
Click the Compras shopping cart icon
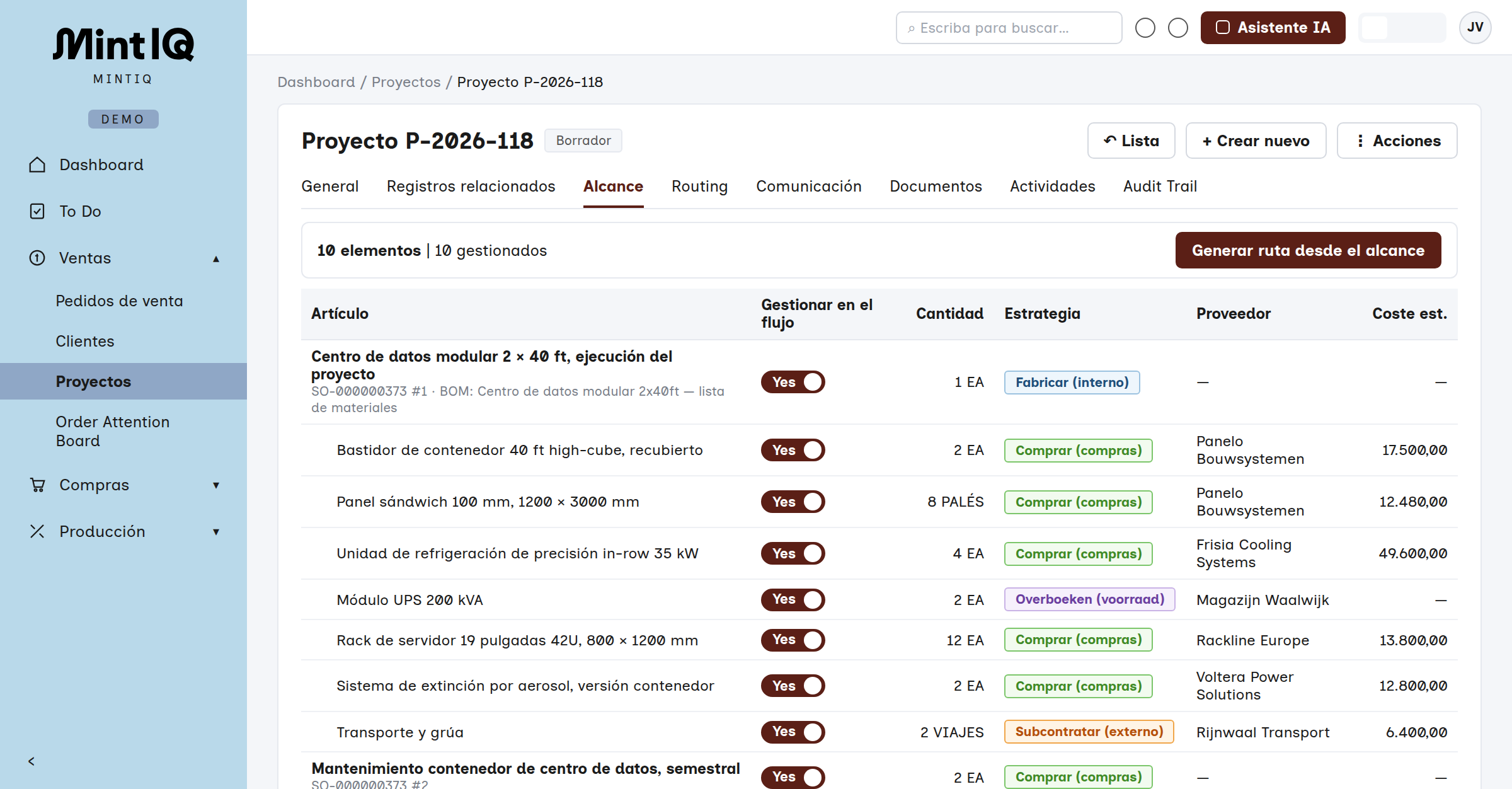pos(37,485)
